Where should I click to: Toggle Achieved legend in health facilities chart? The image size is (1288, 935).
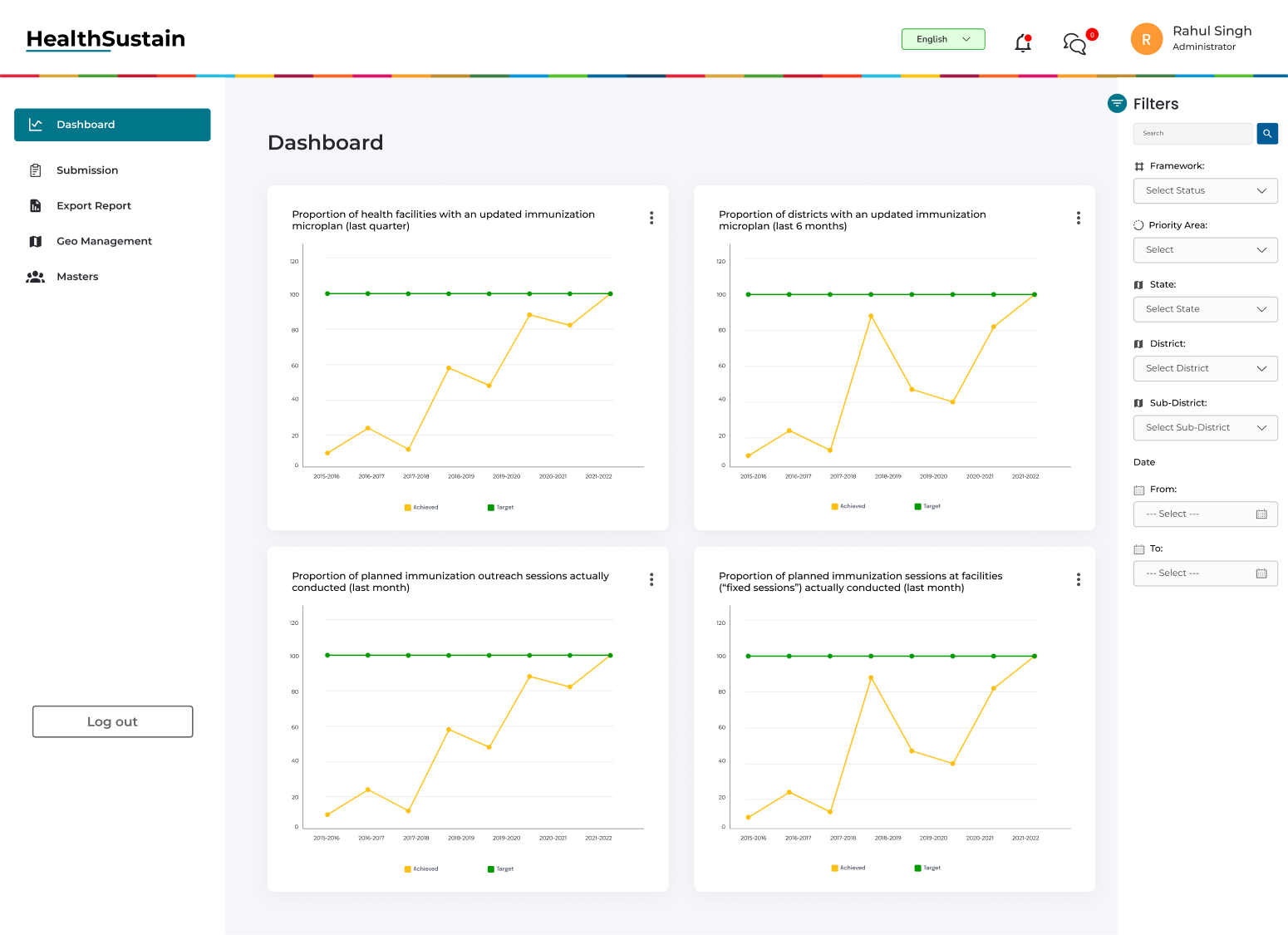421,507
